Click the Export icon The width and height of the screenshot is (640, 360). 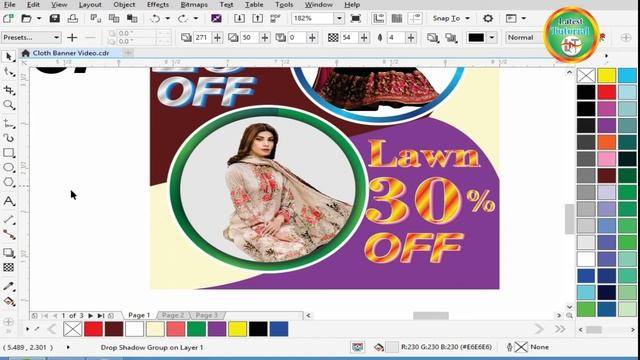[x=258, y=18]
